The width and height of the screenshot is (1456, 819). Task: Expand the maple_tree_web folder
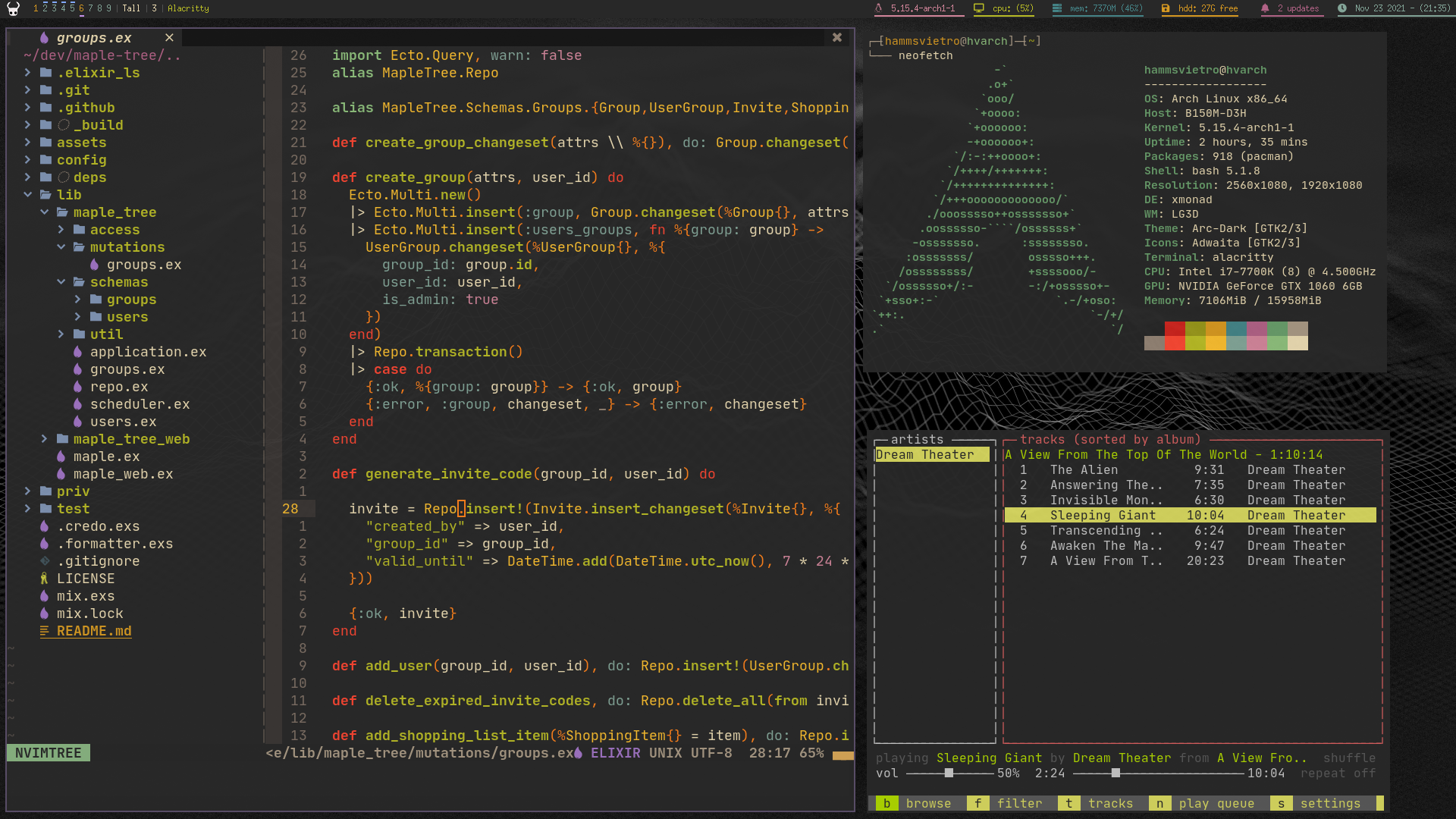point(44,439)
